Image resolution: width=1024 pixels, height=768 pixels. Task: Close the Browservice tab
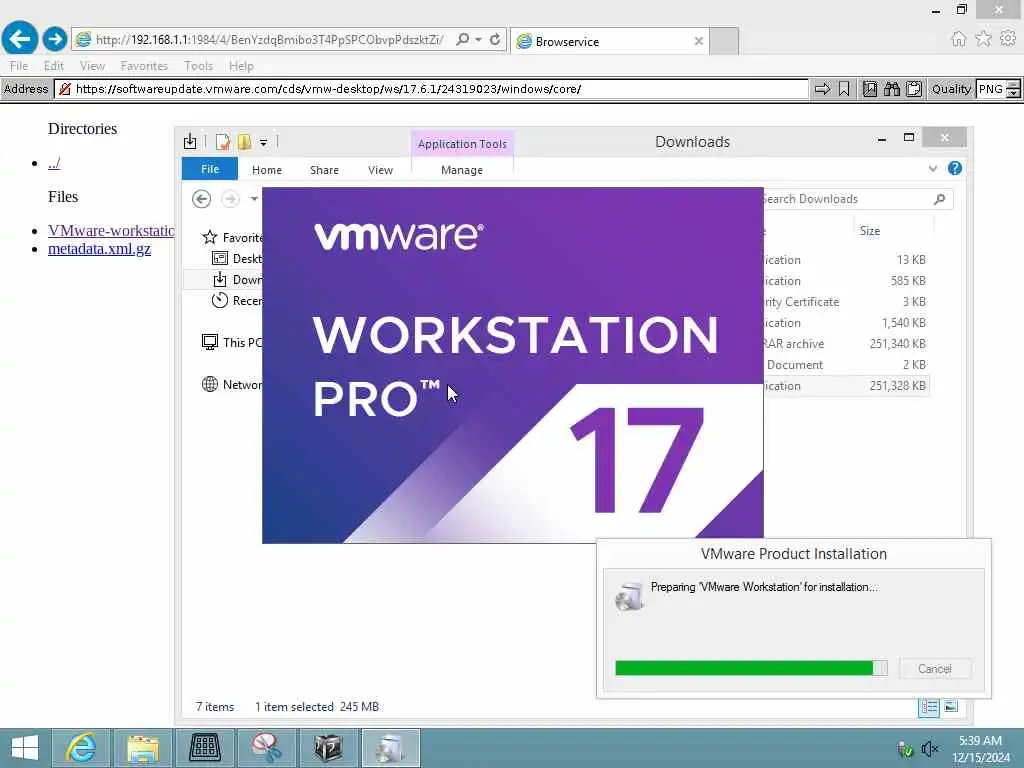pos(698,41)
